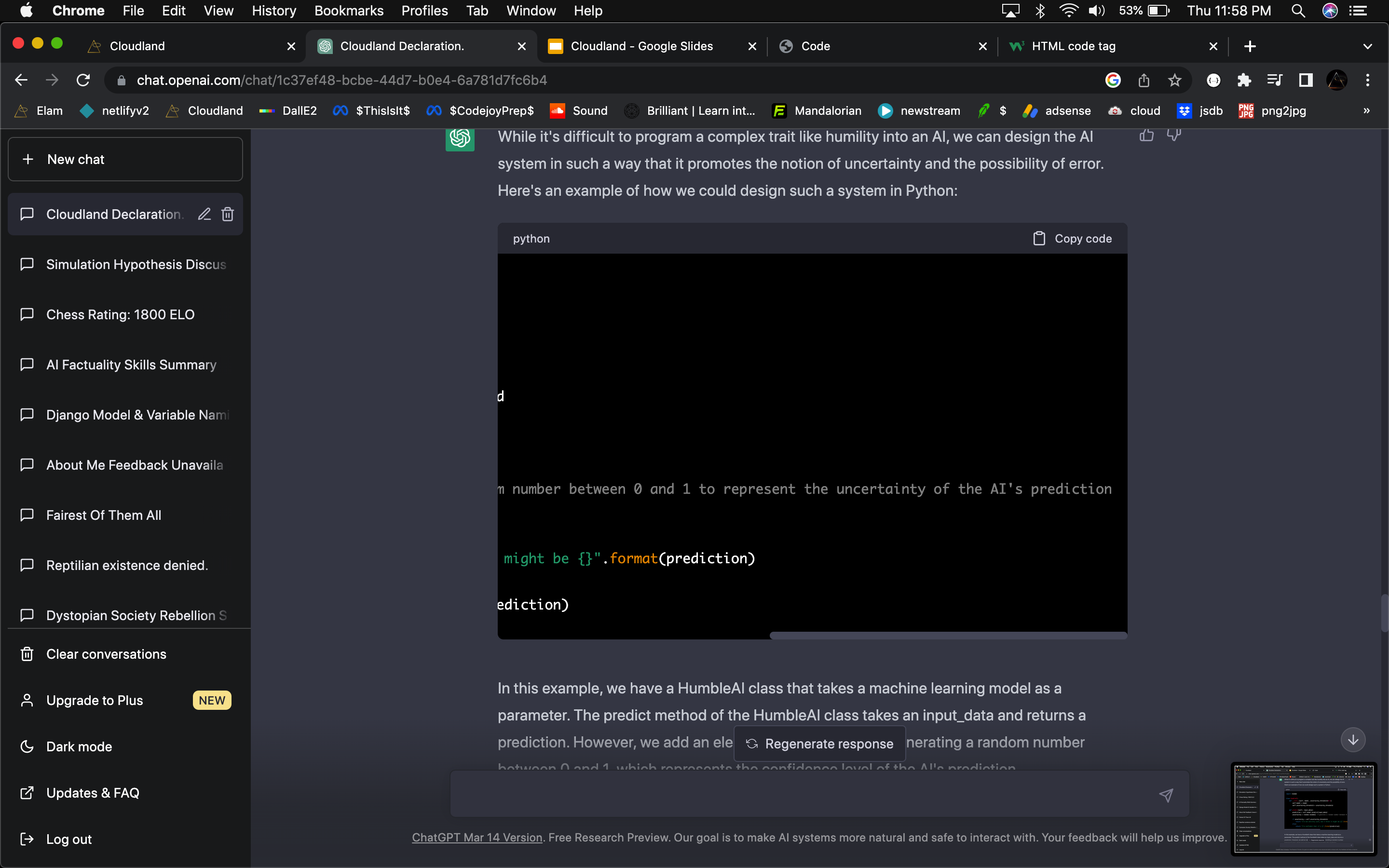Open macOS Spotlight search icon
Viewport: 1389px width, 868px height.
click(x=1298, y=11)
